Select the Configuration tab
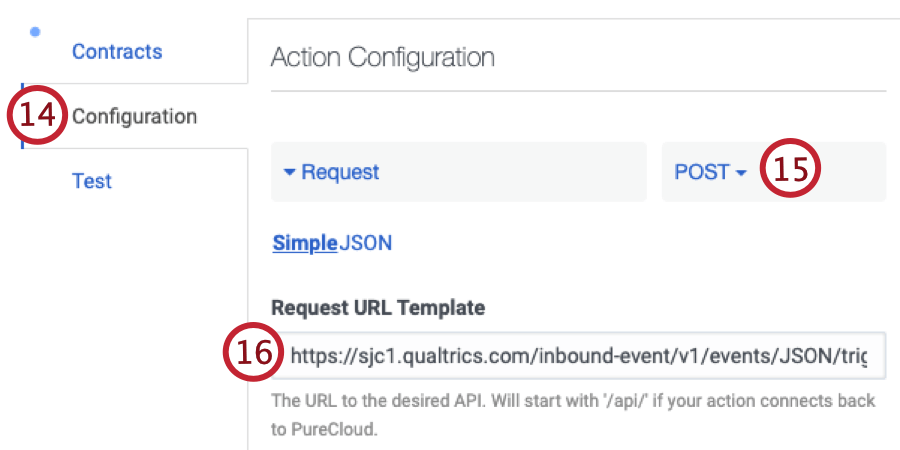 coord(134,116)
